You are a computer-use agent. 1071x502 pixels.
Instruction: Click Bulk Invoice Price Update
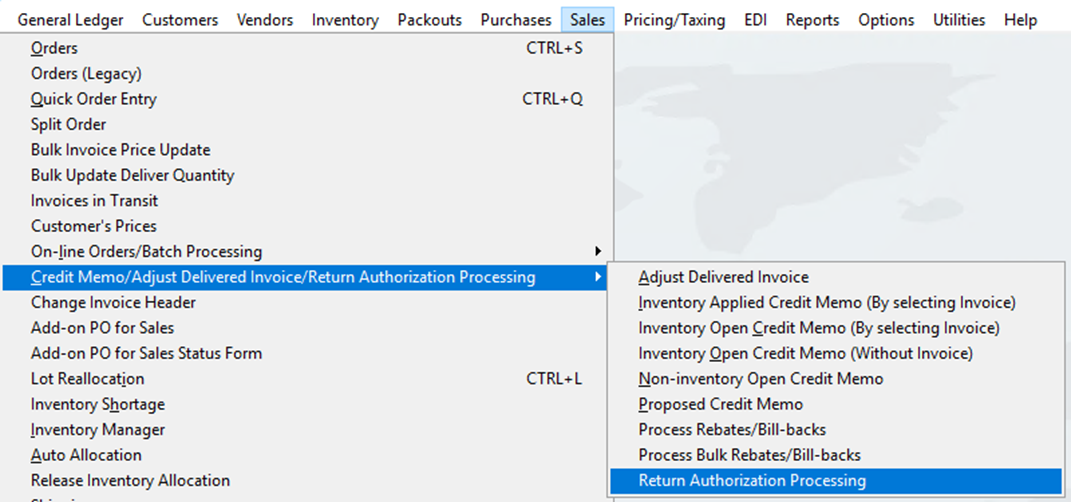click(120, 150)
